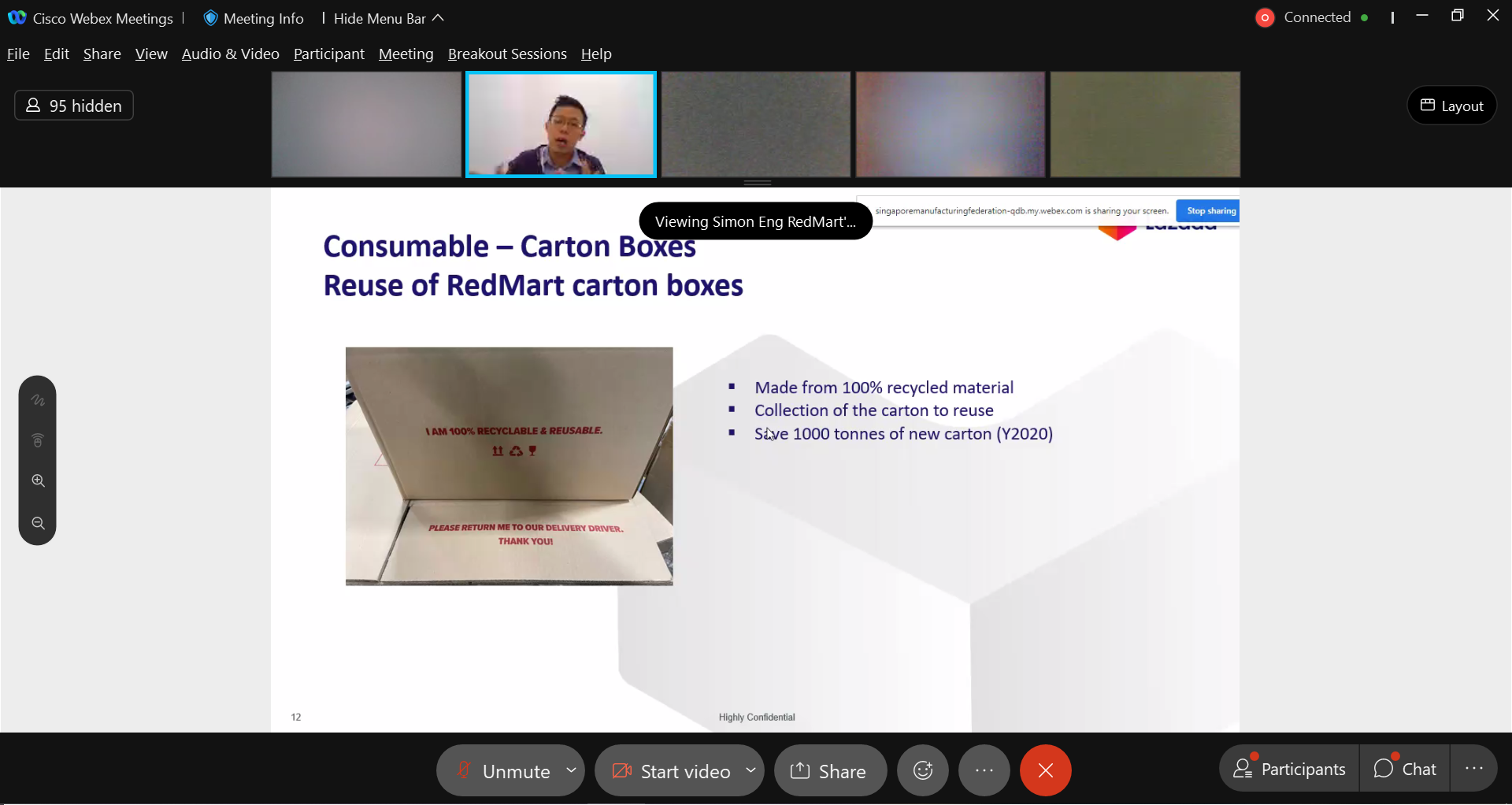Open the reactions smiley icon

coord(923,770)
